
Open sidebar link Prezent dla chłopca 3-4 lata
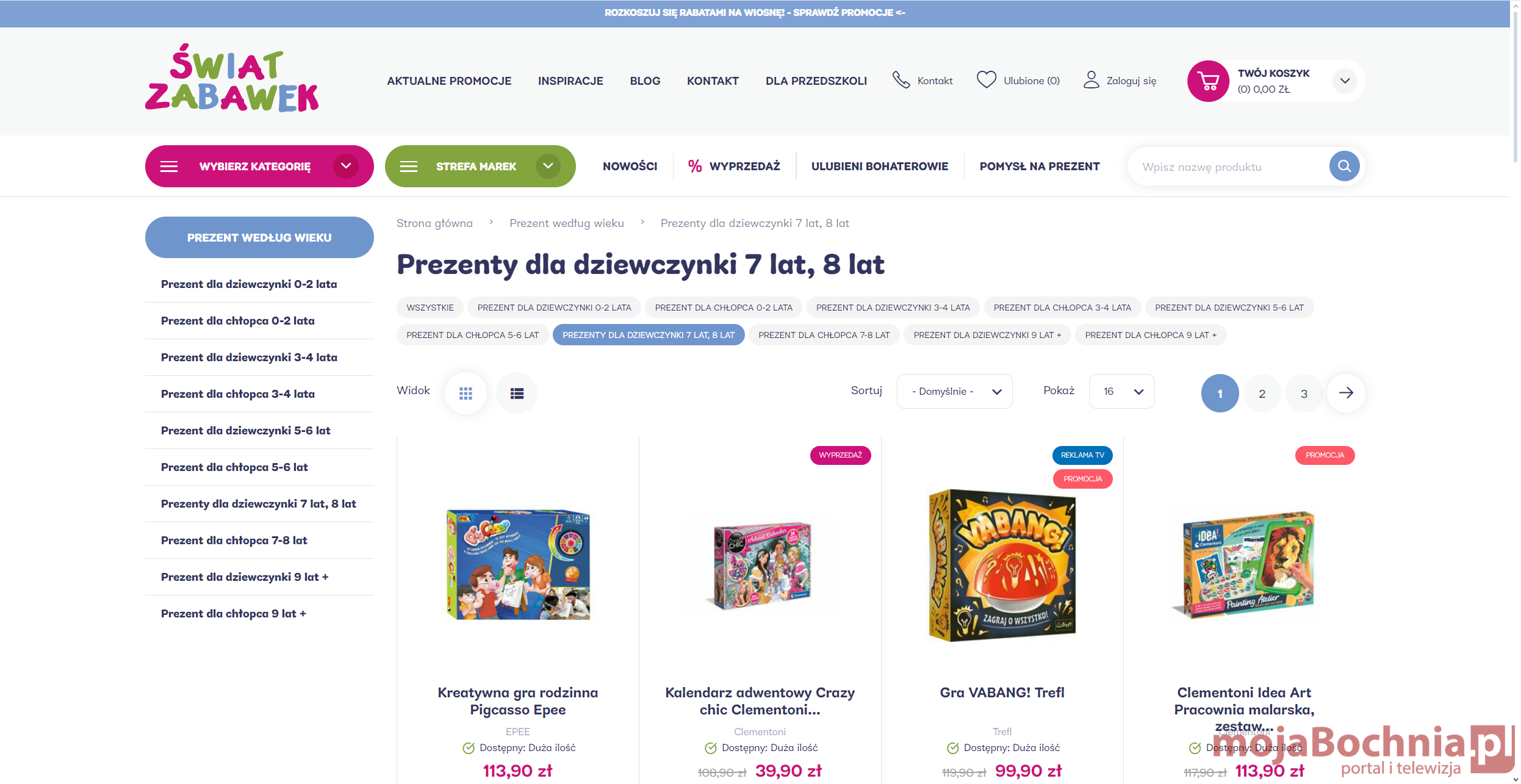(x=238, y=394)
